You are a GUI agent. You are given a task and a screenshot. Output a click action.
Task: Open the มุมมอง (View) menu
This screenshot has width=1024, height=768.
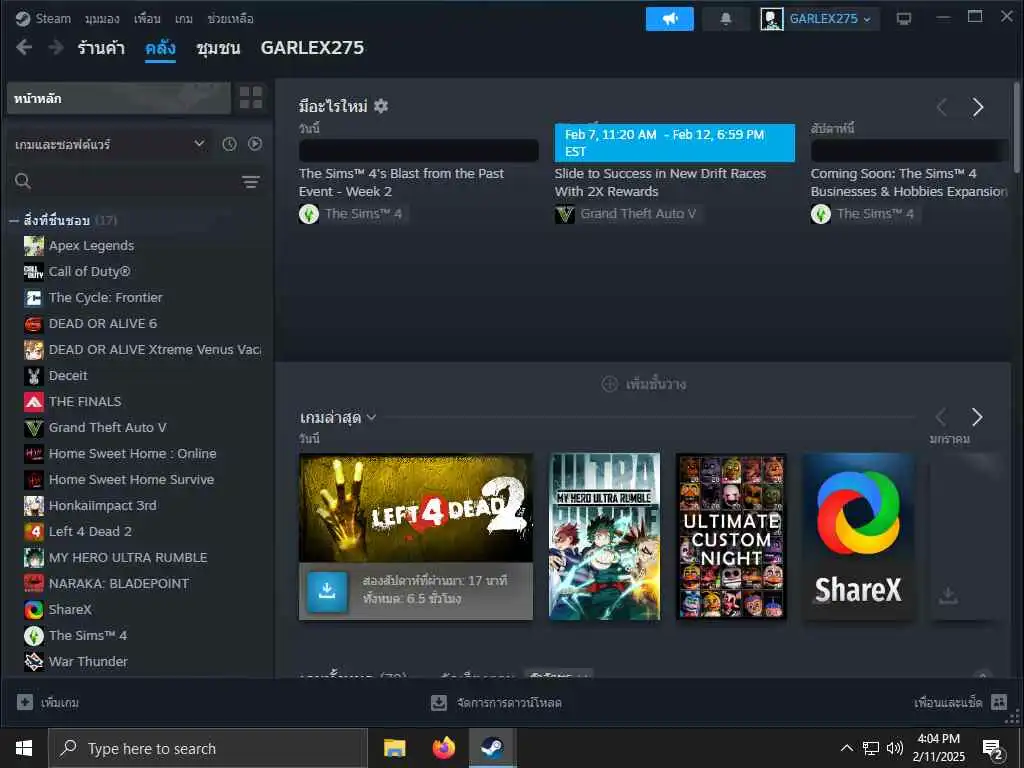102,19
